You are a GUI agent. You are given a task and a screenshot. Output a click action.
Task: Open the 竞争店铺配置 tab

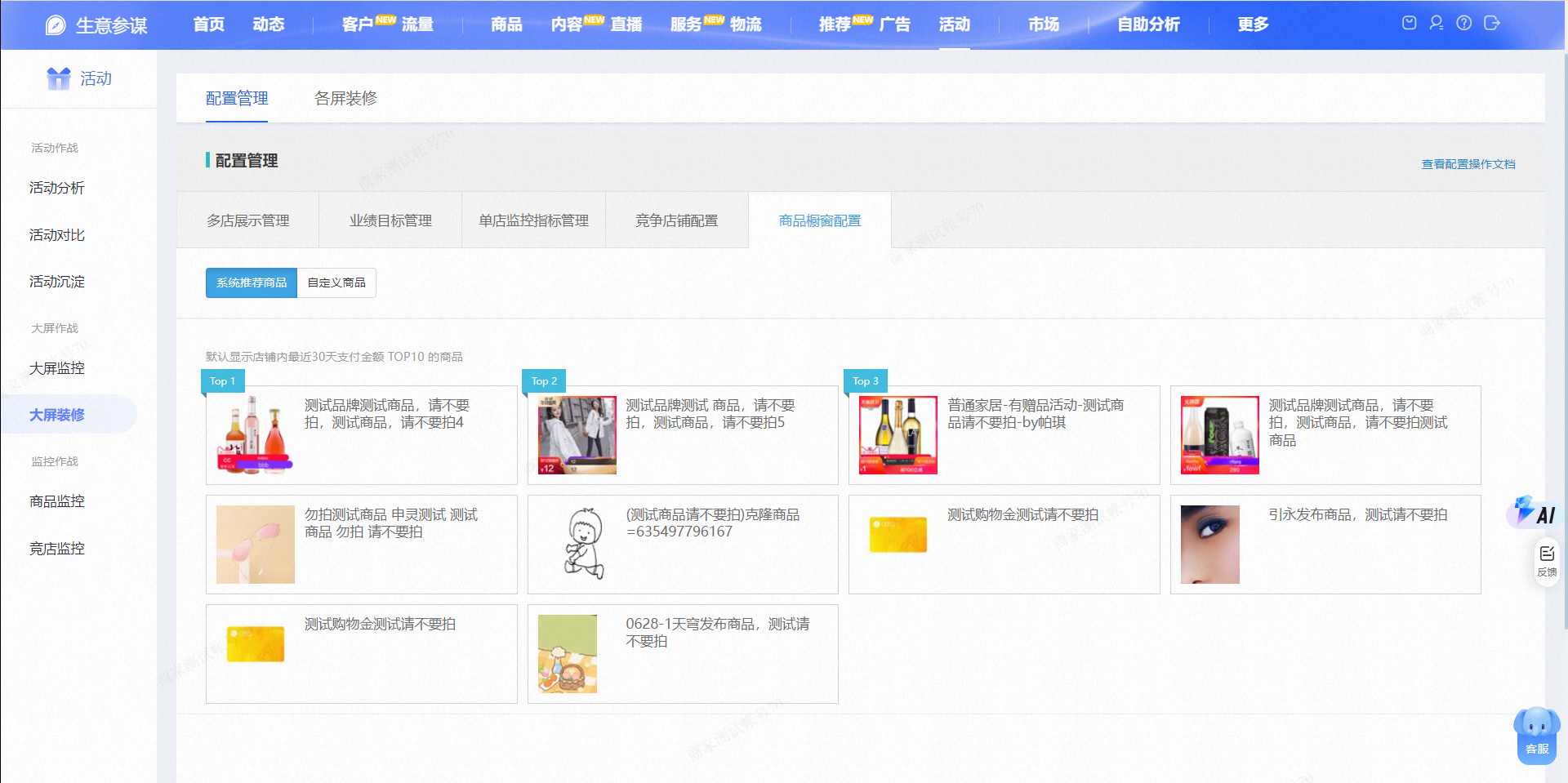coord(677,220)
